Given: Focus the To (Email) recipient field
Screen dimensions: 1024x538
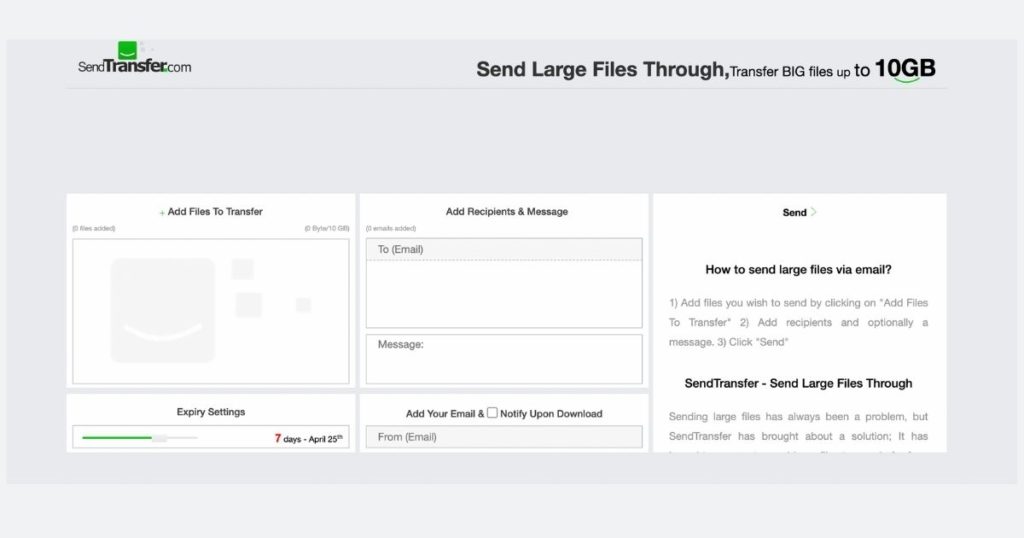Looking at the screenshot, I should (504, 249).
